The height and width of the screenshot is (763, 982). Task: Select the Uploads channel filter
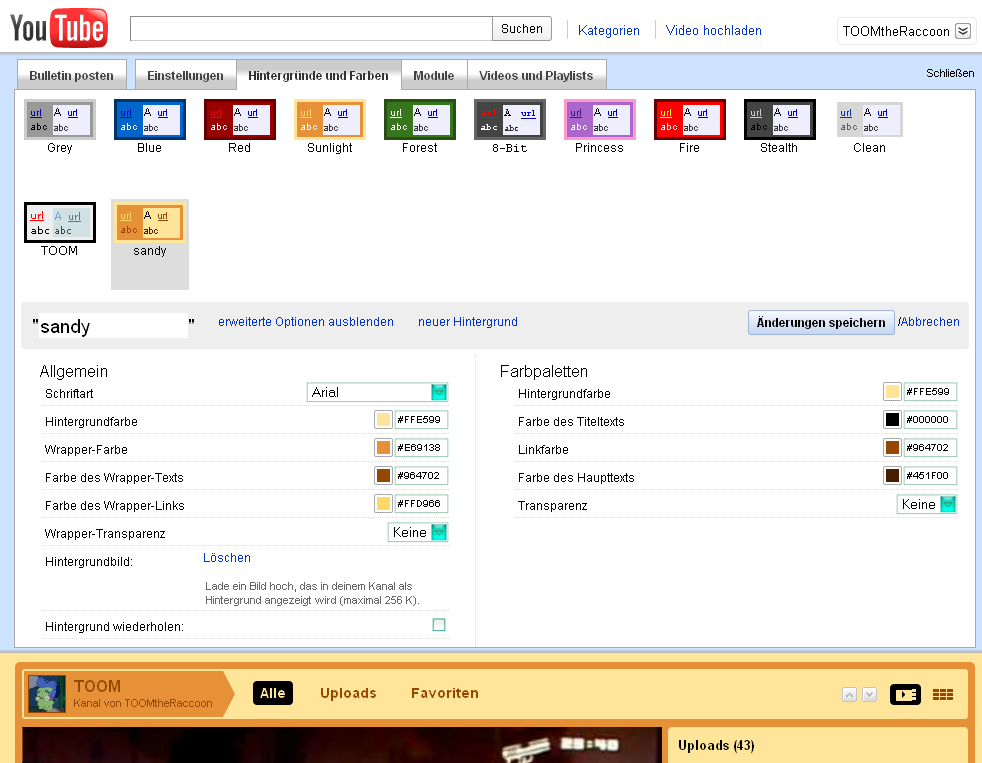pos(348,693)
